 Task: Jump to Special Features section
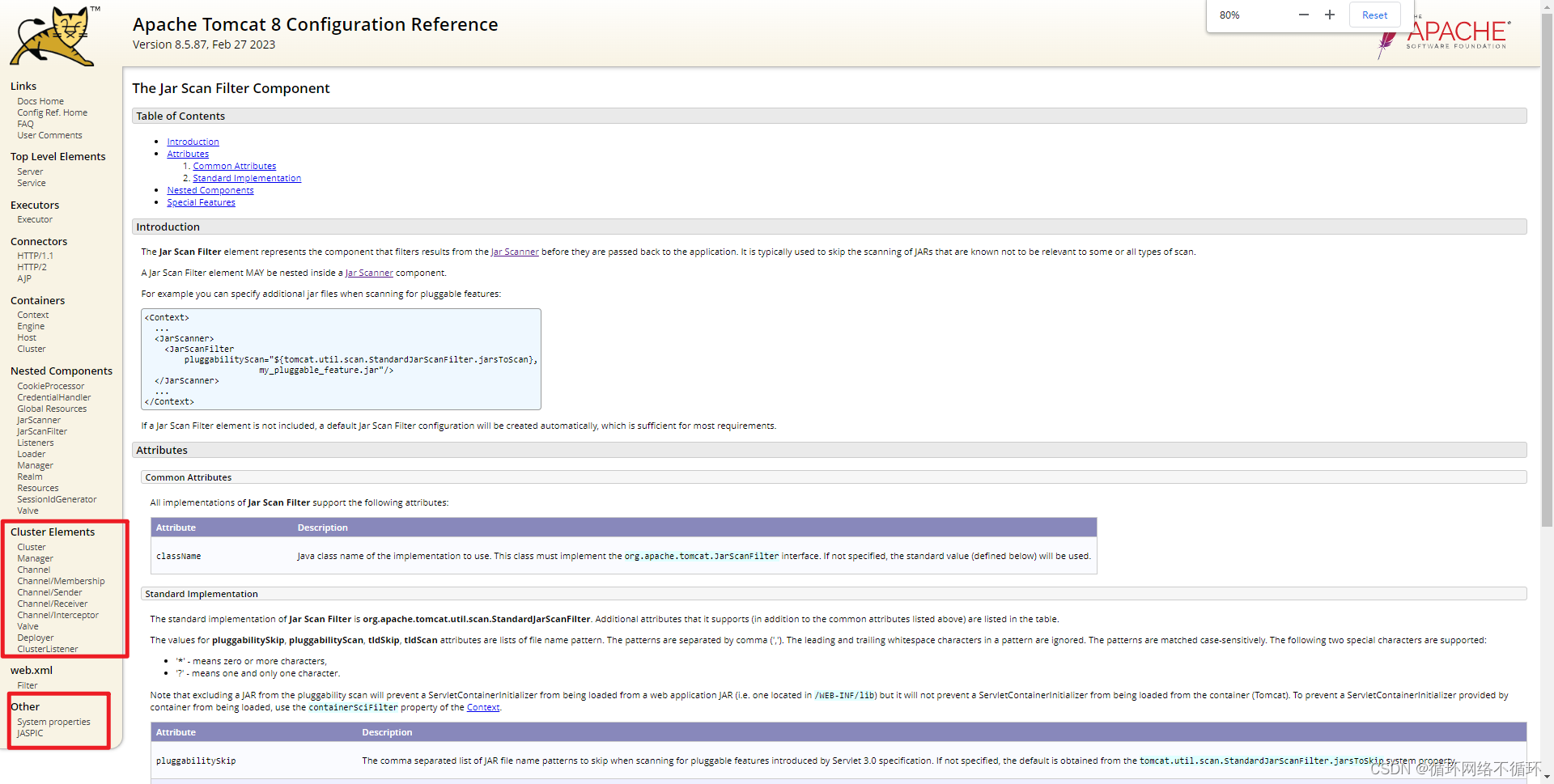tap(201, 202)
